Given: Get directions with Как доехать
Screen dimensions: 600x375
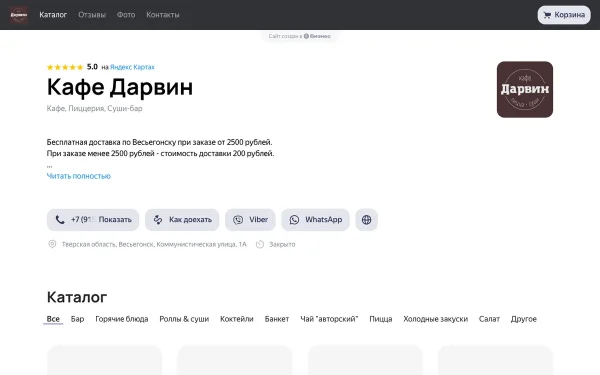Looking at the screenshot, I should [x=182, y=220].
